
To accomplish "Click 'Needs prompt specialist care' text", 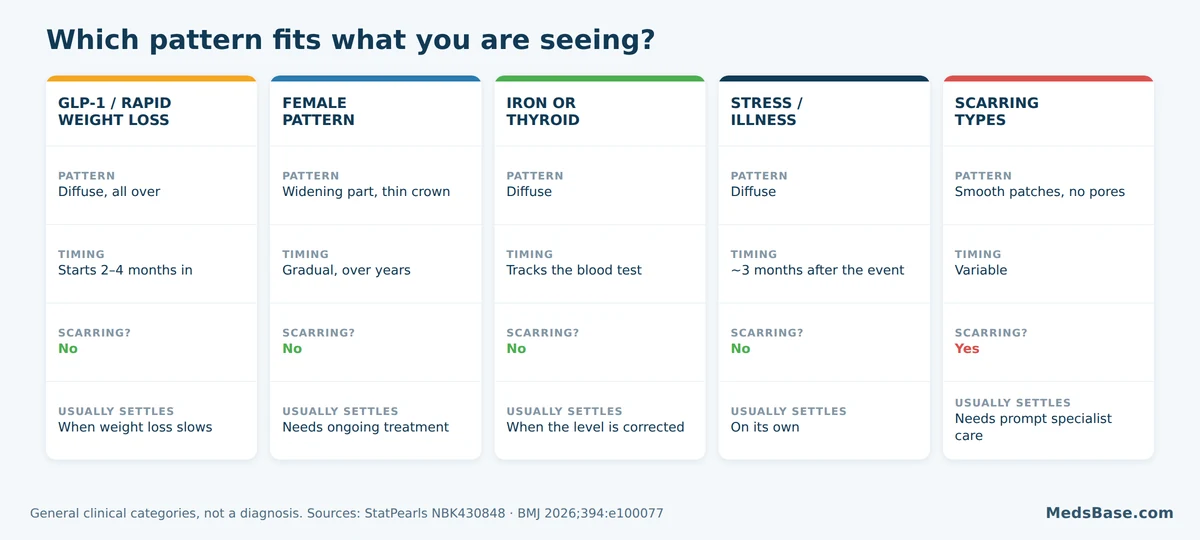I will (1033, 427).
